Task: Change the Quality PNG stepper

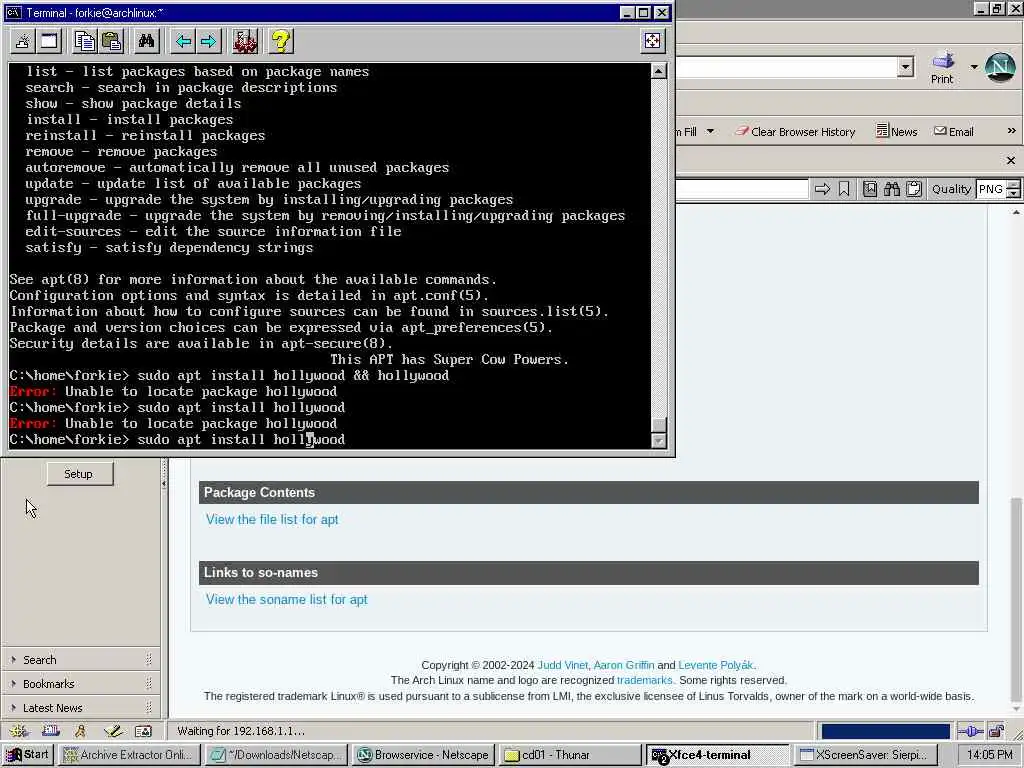Action: click(x=1013, y=189)
